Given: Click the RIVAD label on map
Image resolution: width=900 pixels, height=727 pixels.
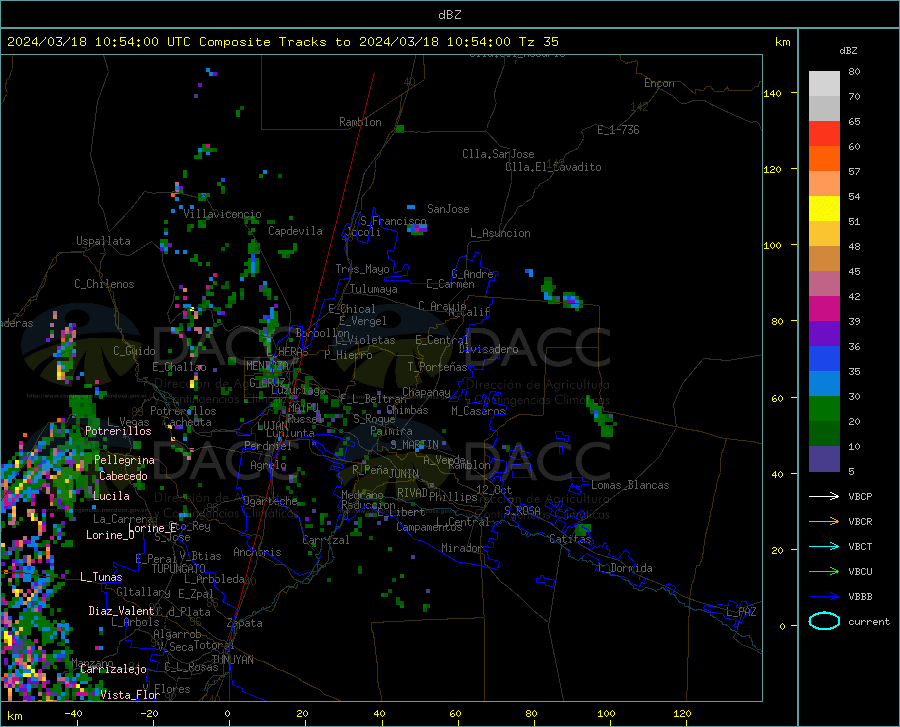Looking at the screenshot, I should click(412, 493).
